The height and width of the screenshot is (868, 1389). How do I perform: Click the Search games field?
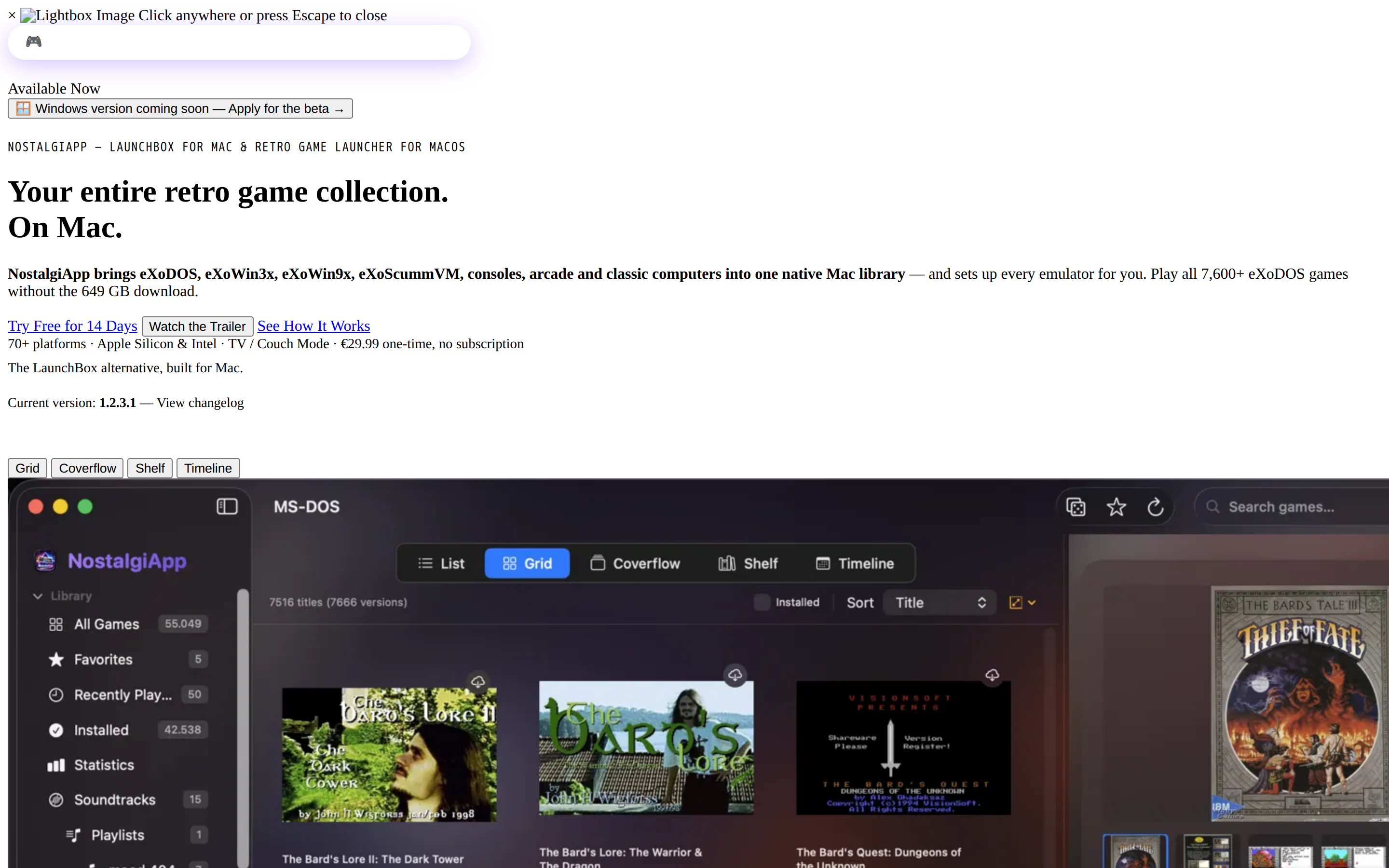[x=1292, y=507]
